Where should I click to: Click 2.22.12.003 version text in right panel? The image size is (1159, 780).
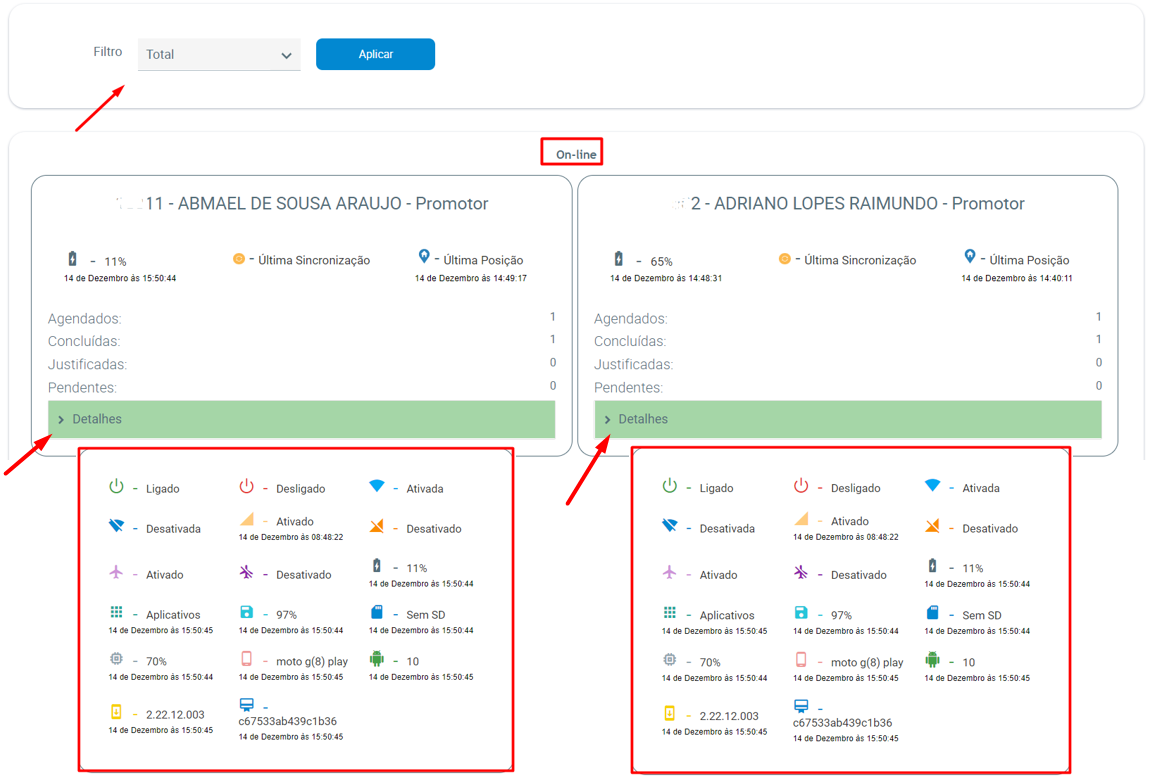(729, 716)
